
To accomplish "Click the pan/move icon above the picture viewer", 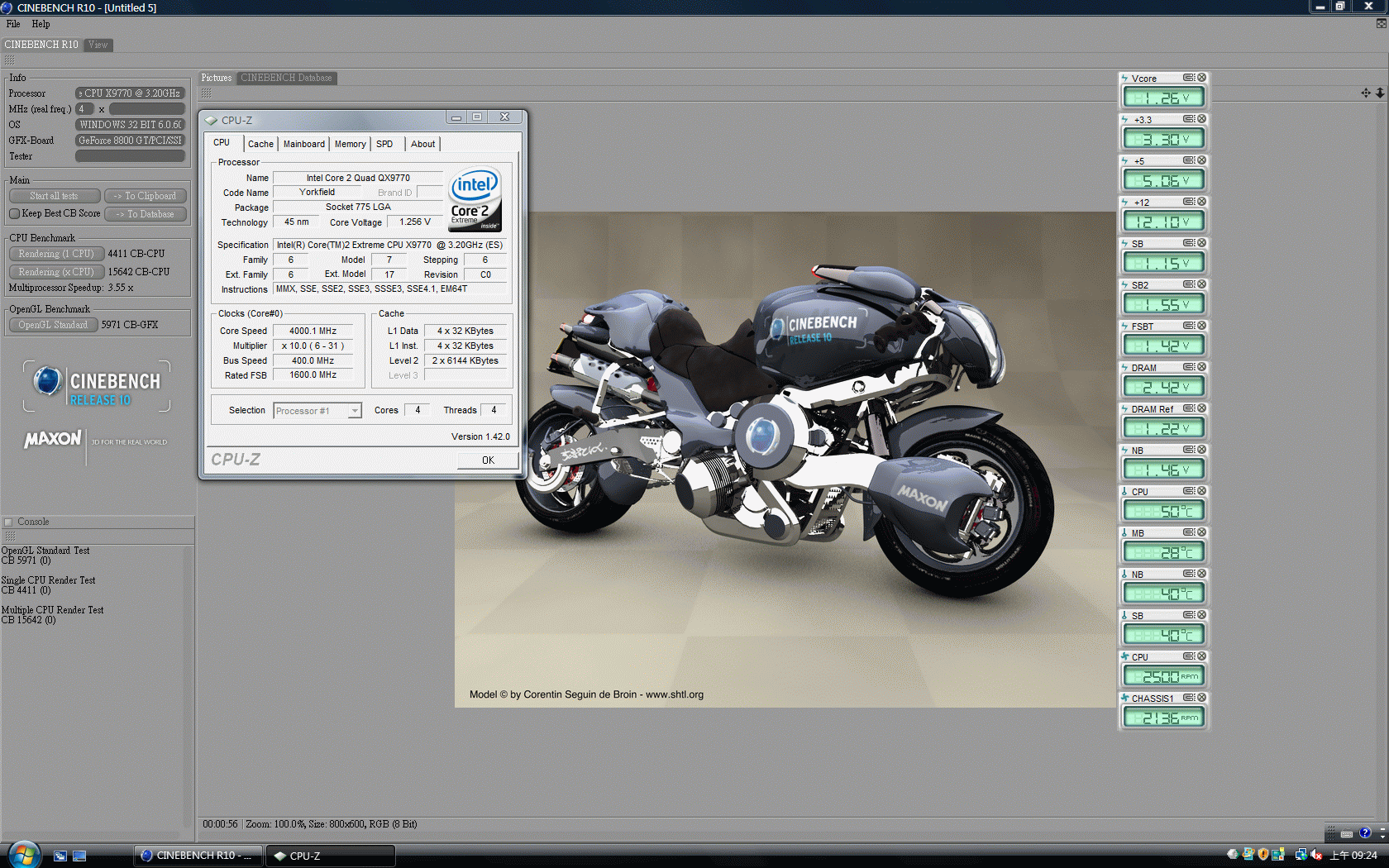I will (1366, 93).
